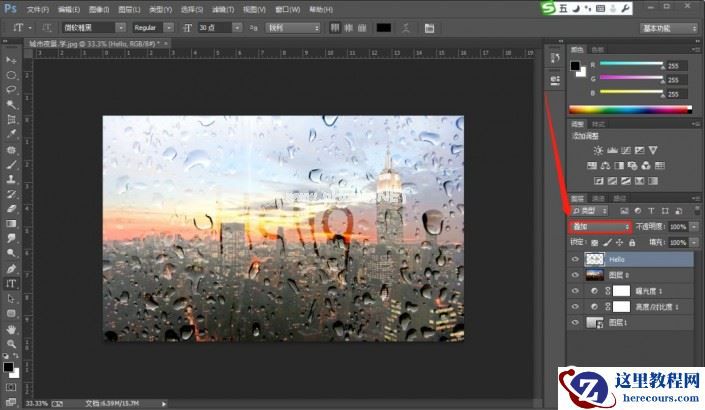The height and width of the screenshot is (410, 705).
Task: Hide the brightness/contrast adjustment layer
Action: point(575,307)
